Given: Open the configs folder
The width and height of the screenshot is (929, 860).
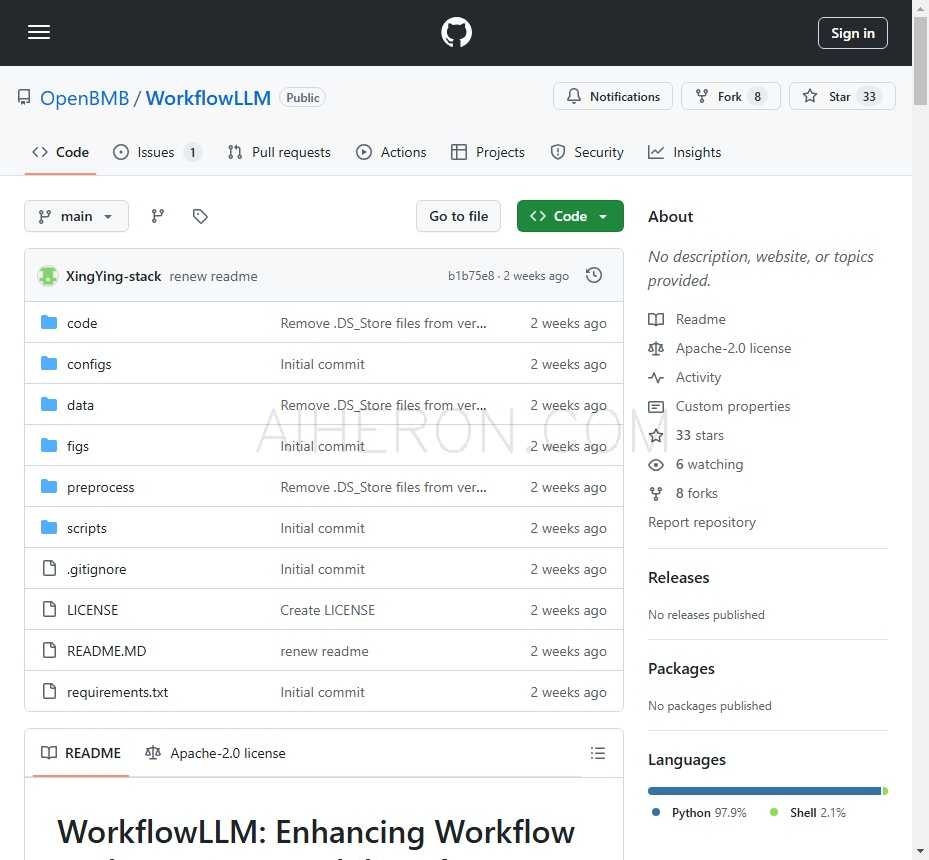Looking at the screenshot, I should (89, 364).
